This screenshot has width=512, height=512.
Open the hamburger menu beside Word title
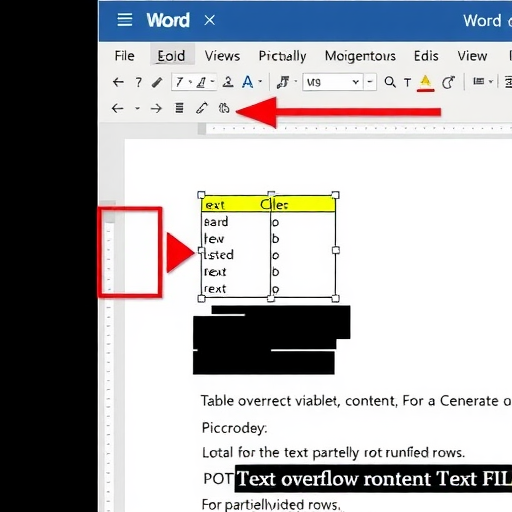[x=125, y=20]
